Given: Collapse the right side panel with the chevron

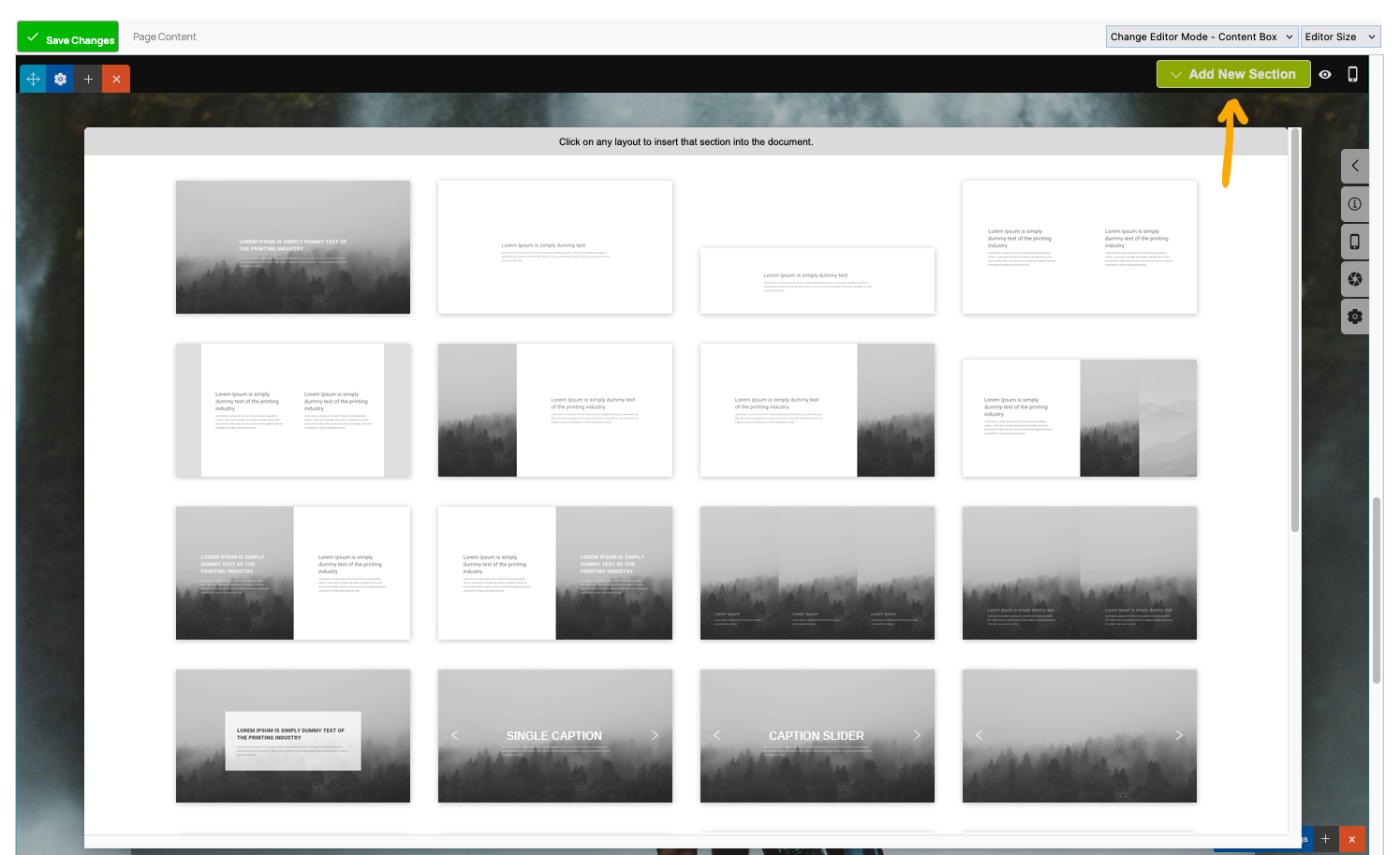Looking at the screenshot, I should (1354, 166).
